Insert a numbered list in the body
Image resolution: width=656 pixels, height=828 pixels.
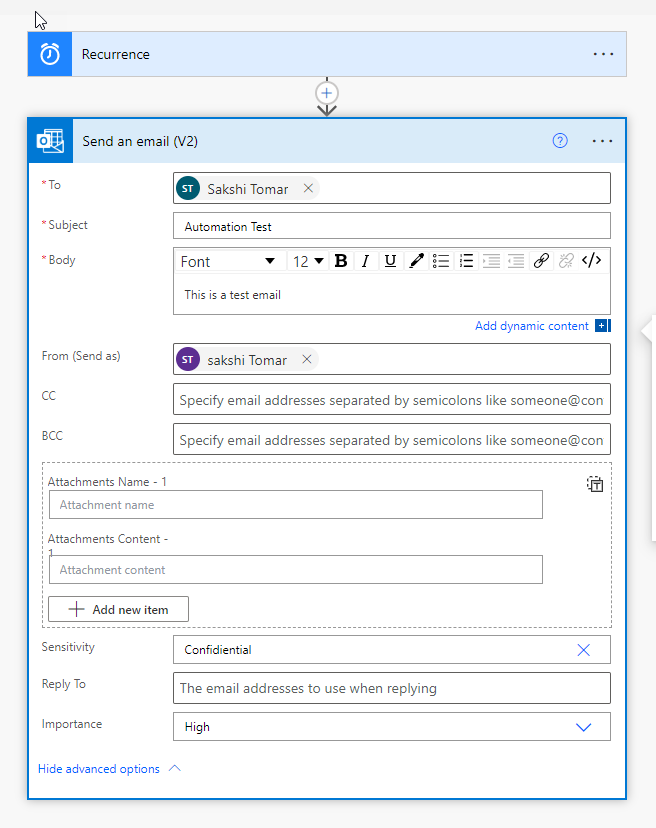pyautogui.click(x=466, y=261)
